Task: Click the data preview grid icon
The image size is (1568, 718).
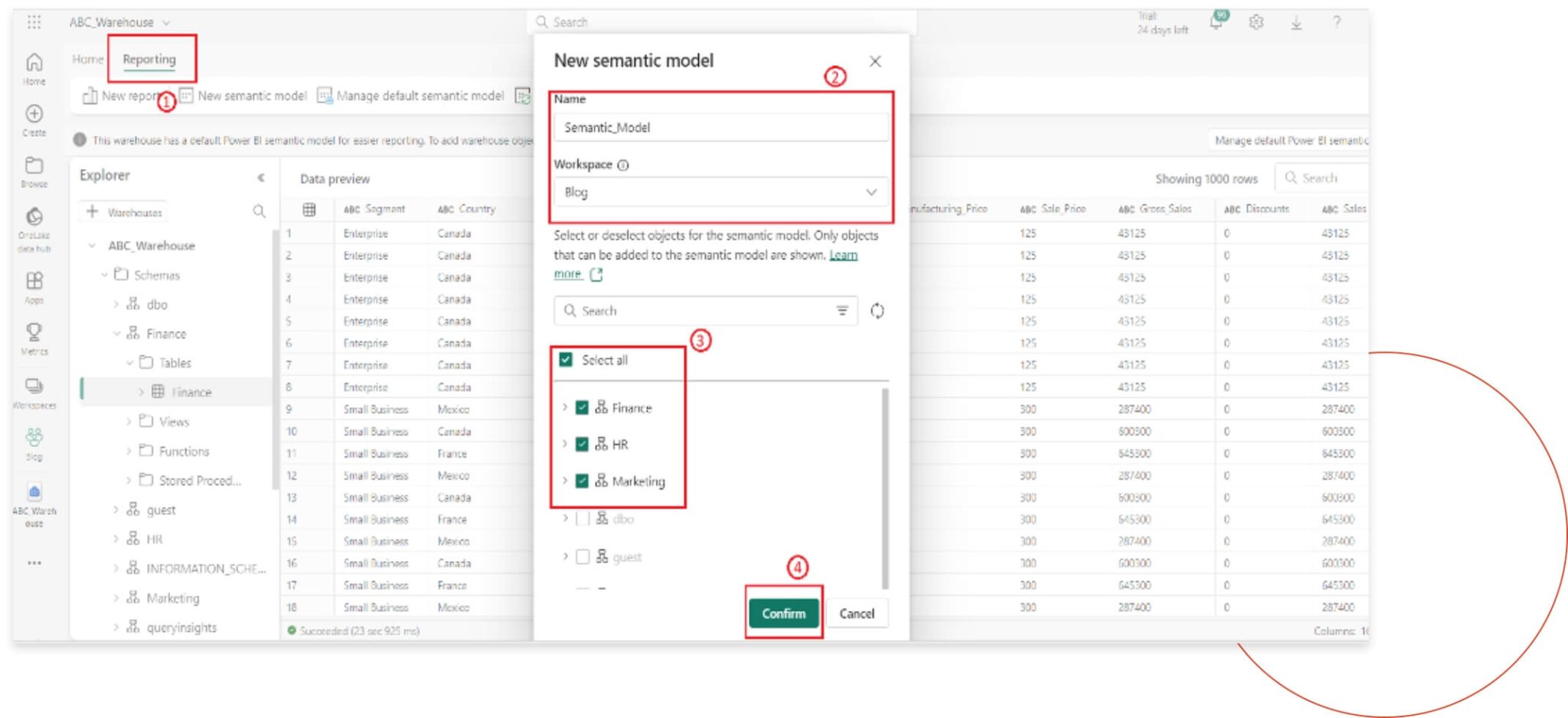Action: (309, 209)
